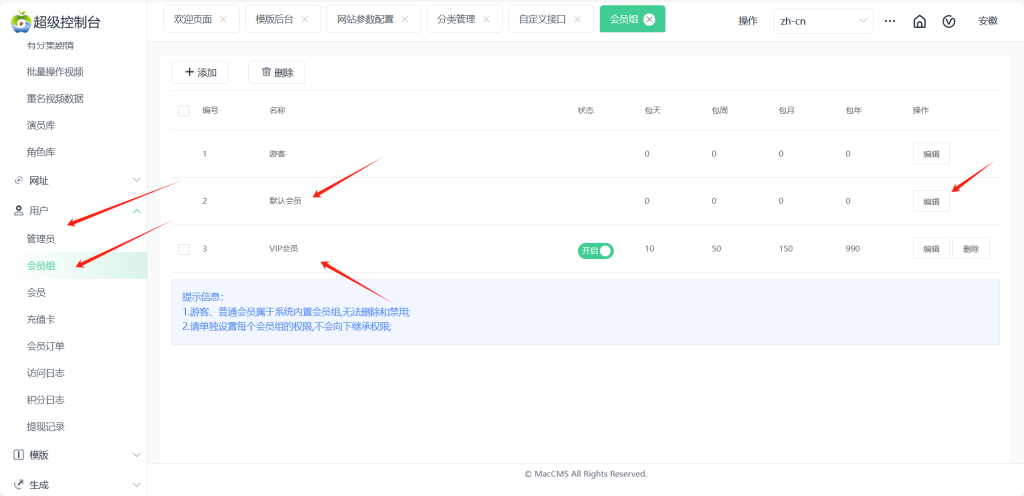This screenshot has height=496, width=1024.
Task: Open the three-dots more menu
Action: [889, 21]
